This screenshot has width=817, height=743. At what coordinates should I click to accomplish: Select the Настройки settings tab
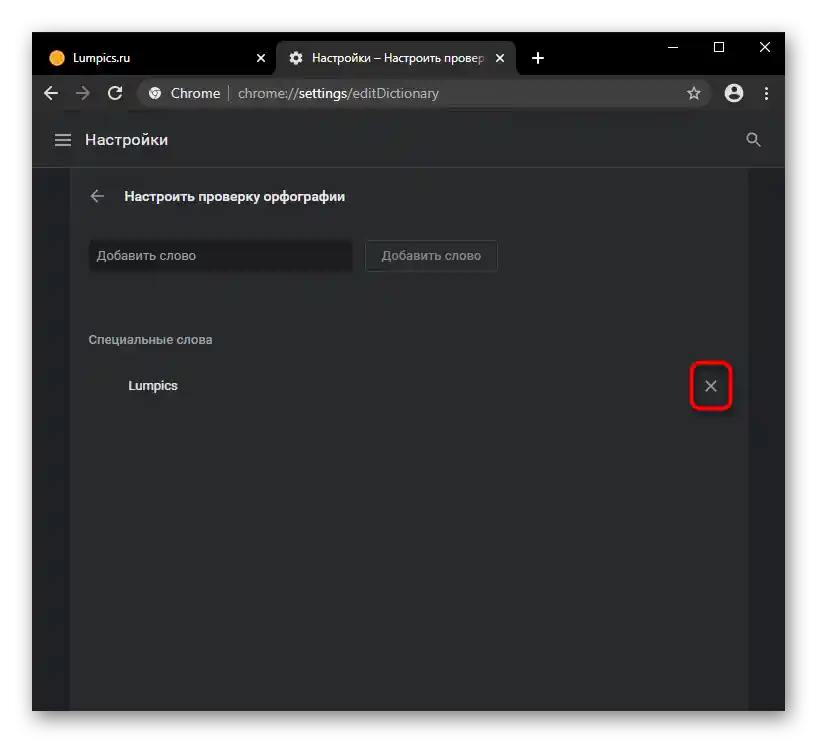(x=397, y=58)
